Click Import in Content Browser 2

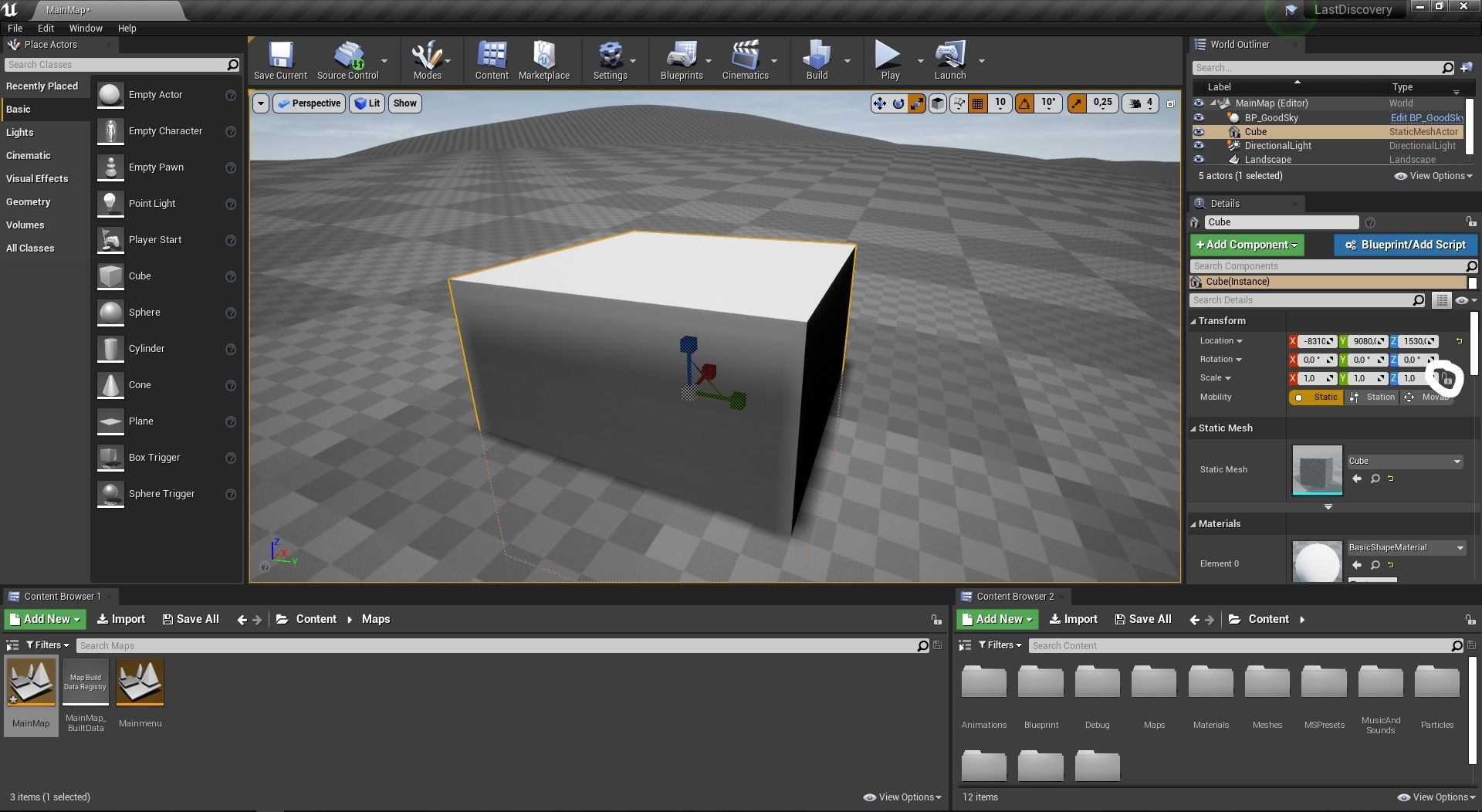point(1073,620)
